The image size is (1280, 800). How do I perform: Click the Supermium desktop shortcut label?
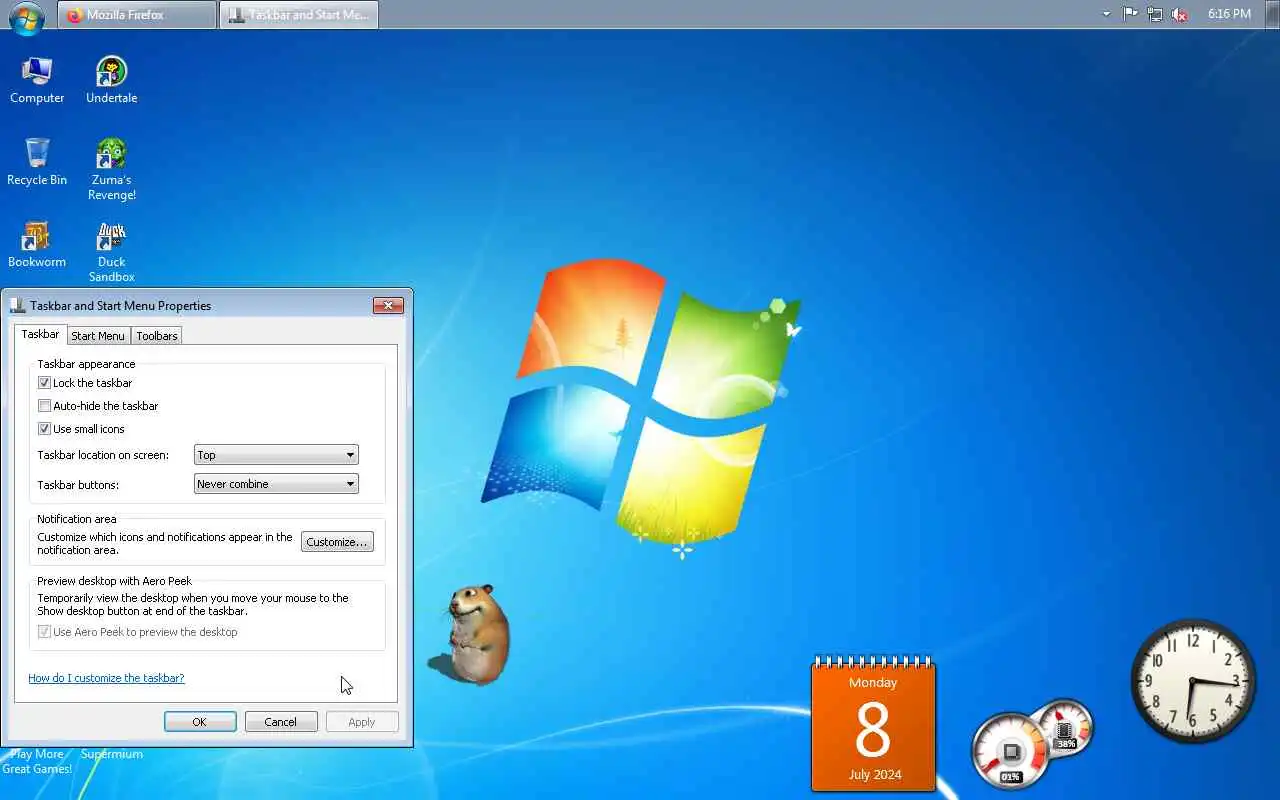(x=112, y=754)
